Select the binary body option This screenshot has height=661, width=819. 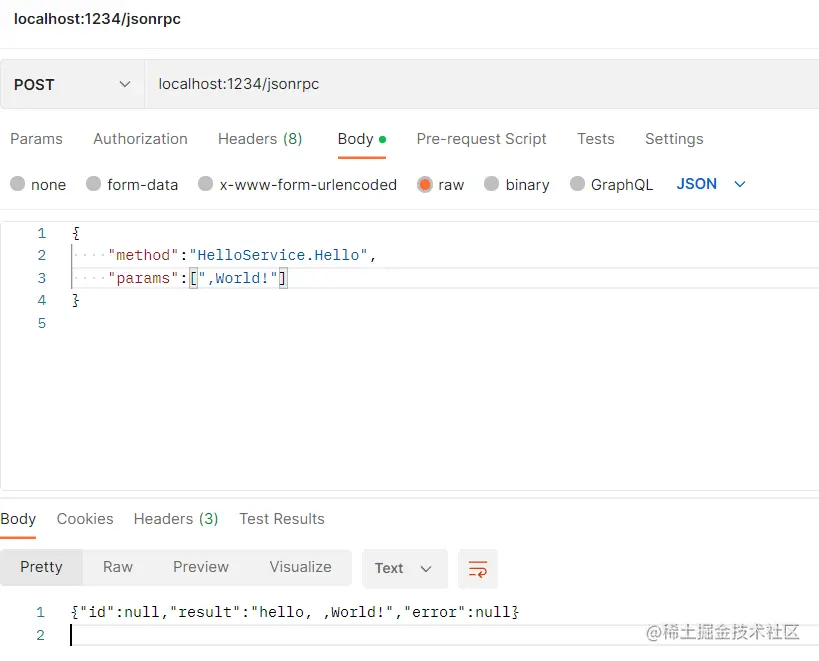tap(492, 184)
